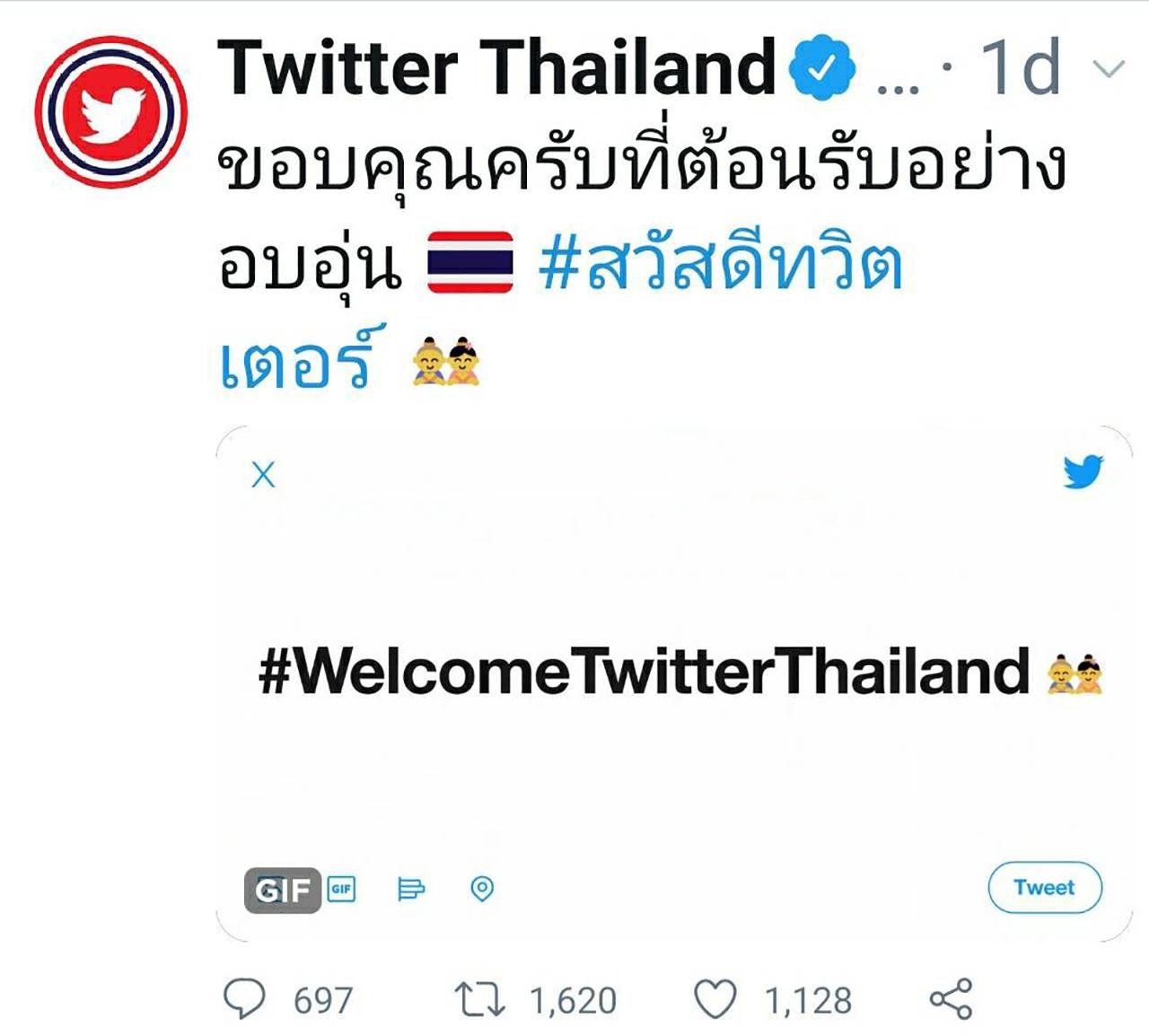Click the Twitter Thailand account name

coord(496,67)
